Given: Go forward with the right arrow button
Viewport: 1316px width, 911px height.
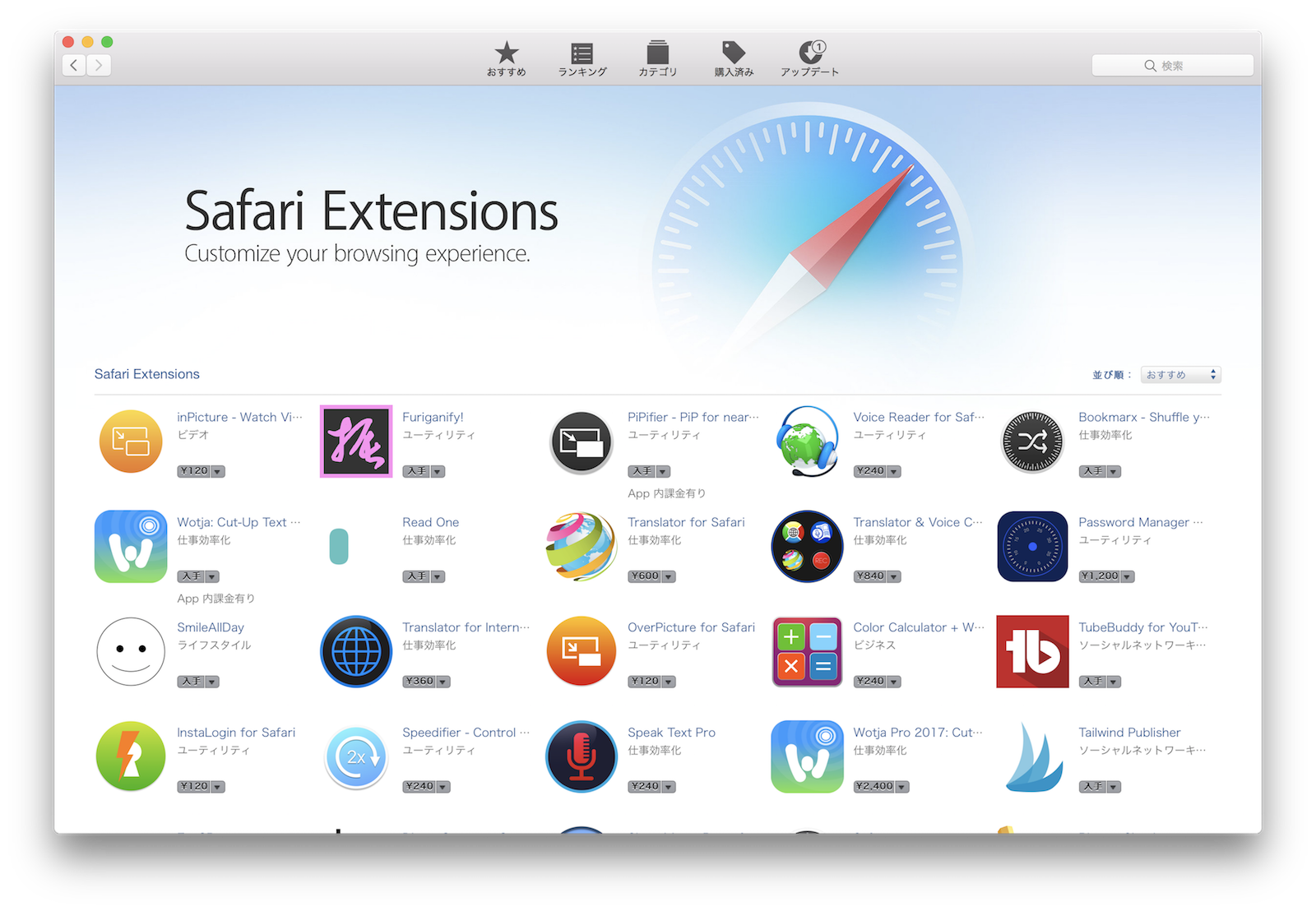Looking at the screenshot, I should [x=99, y=65].
